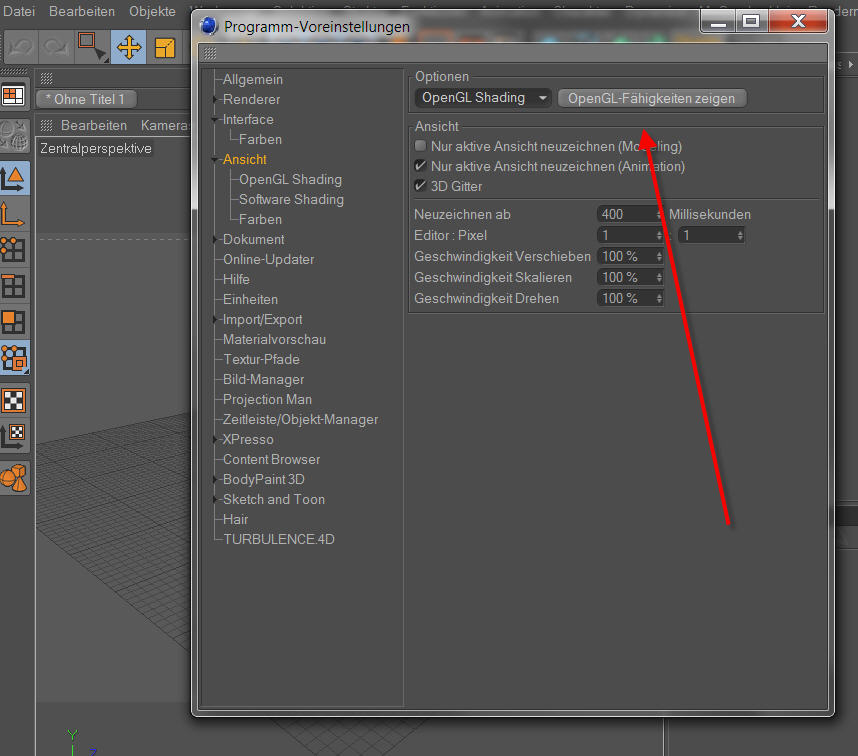Adjust Geschwindigkeit Verschieben spinner arrows

(659, 256)
